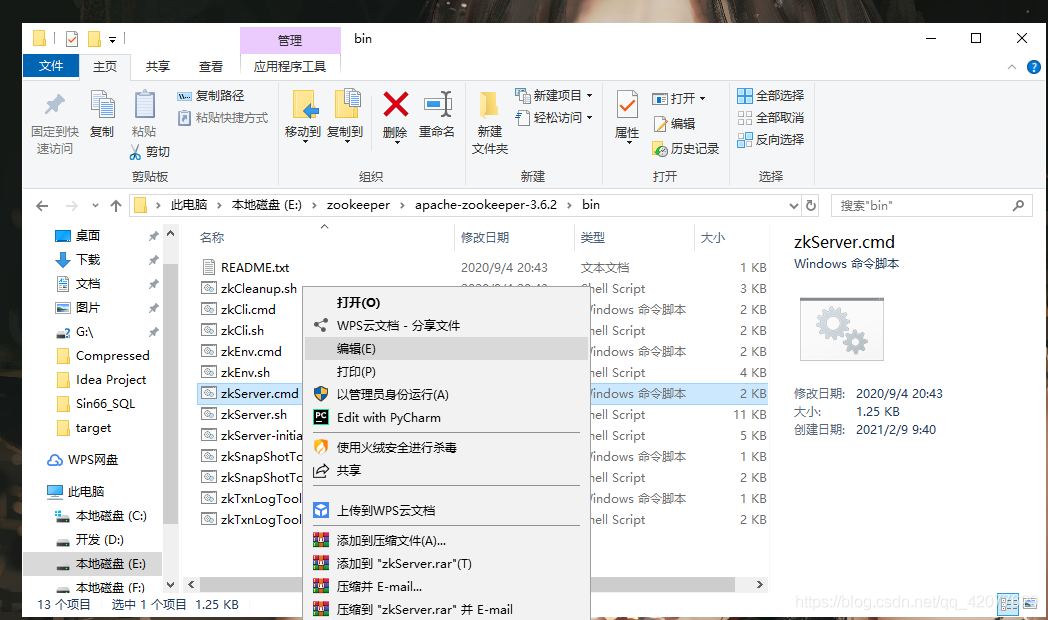This screenshot has height=620, width=1048.
Task: Open Desktop in navigation pane
Action: point(88,235)
